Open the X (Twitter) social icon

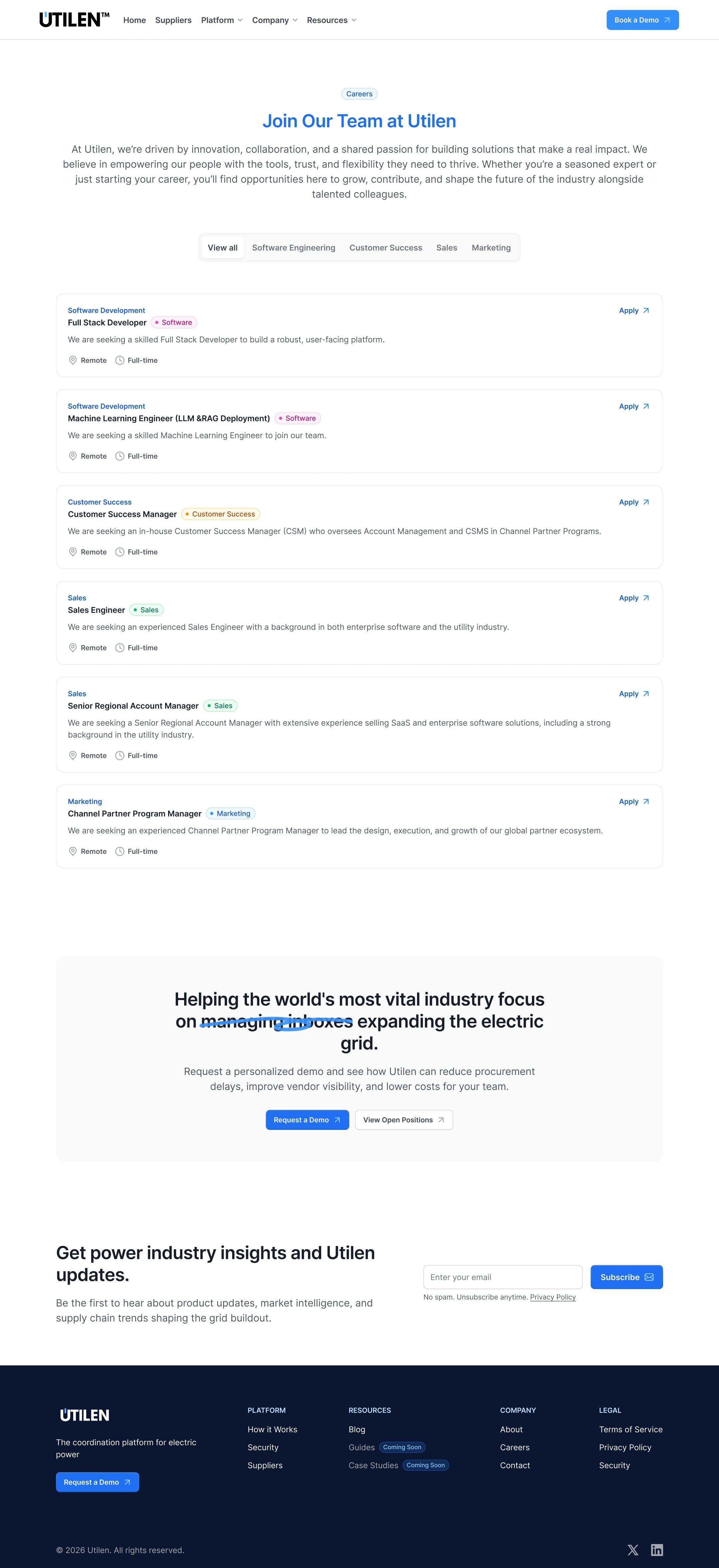[633, 1550]
